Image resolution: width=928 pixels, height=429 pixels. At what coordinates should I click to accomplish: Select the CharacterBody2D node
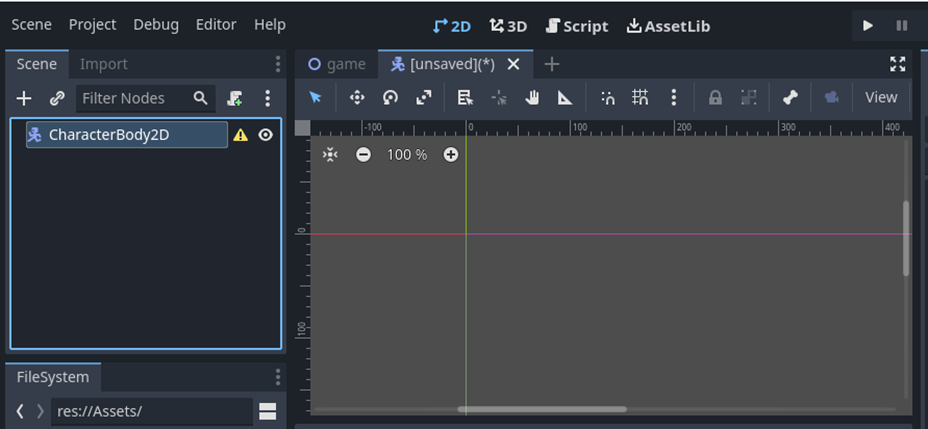(127, 135)
